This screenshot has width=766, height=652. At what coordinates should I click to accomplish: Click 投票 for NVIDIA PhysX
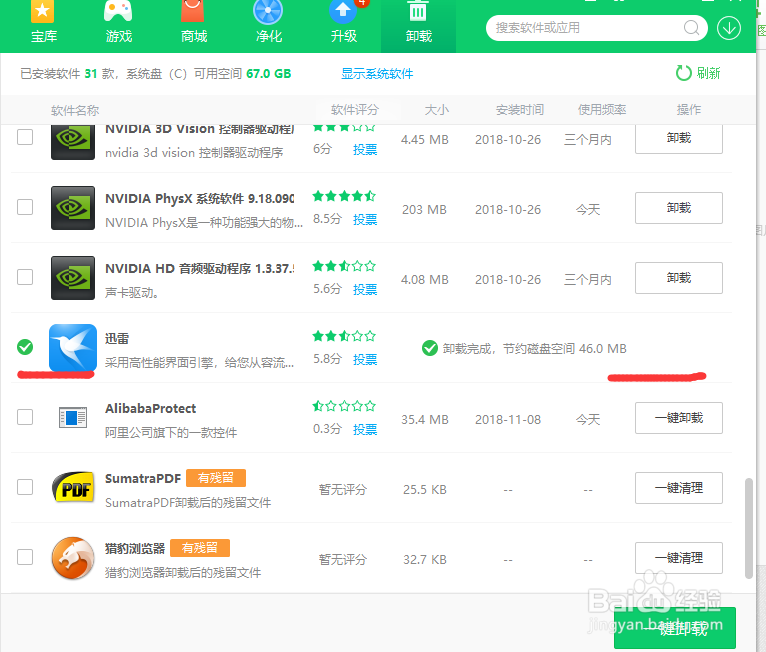[x=365, y=219]
